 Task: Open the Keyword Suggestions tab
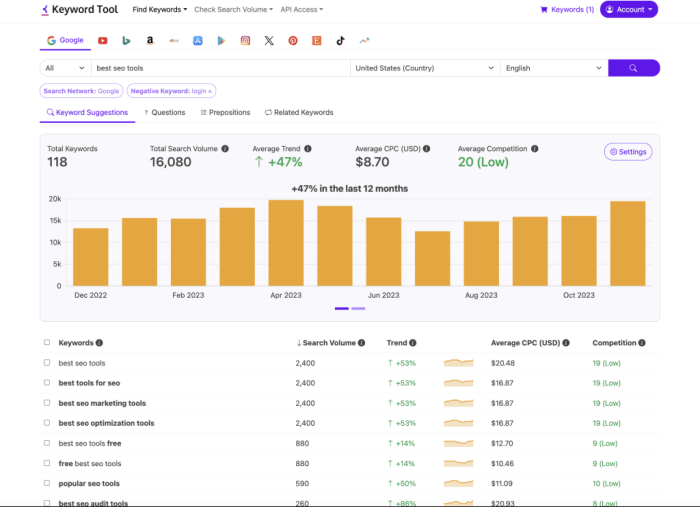(88, 112)
